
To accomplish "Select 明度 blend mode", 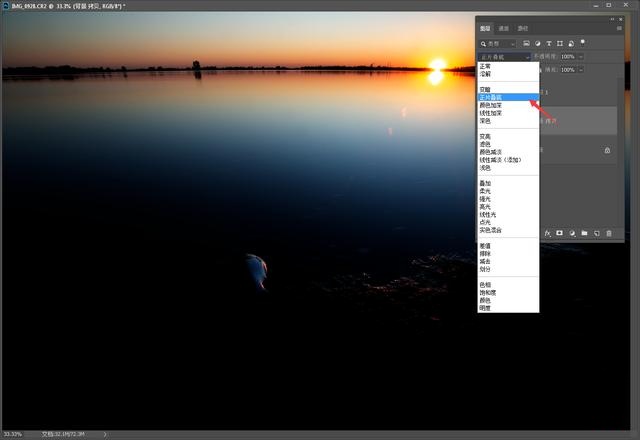I will 508,308.
